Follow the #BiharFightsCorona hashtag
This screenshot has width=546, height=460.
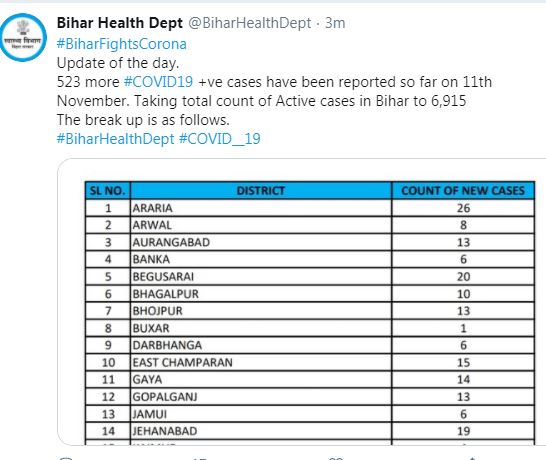[x=122, y=44]
